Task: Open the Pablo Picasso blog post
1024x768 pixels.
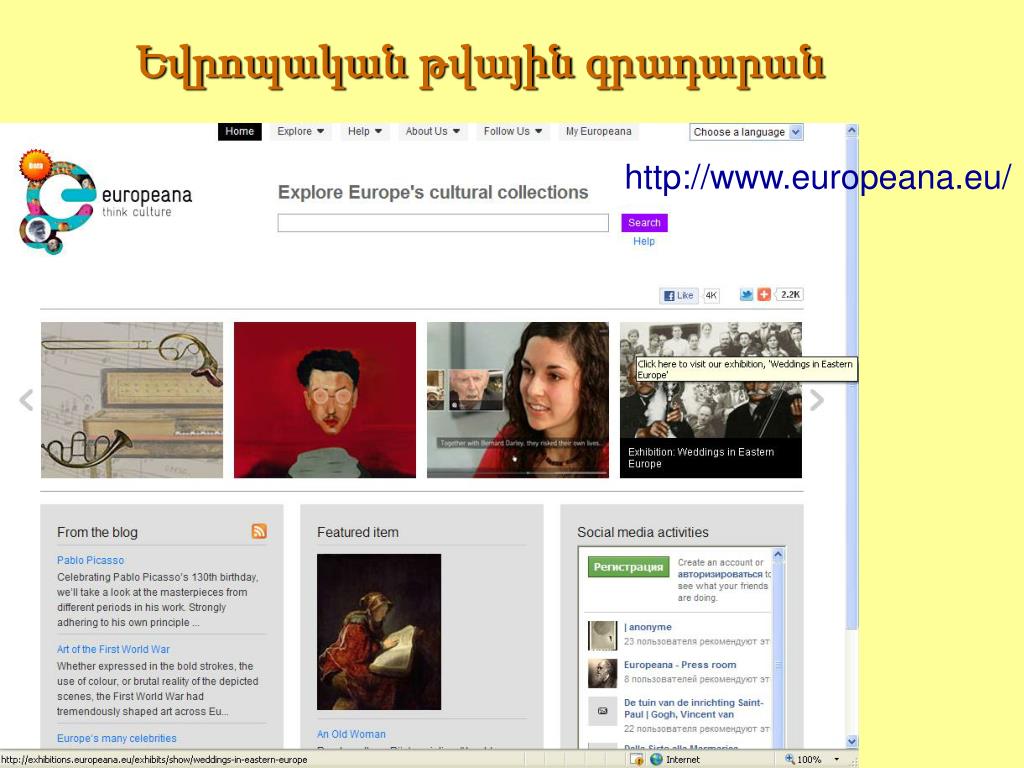Action: tap(90, 560)
